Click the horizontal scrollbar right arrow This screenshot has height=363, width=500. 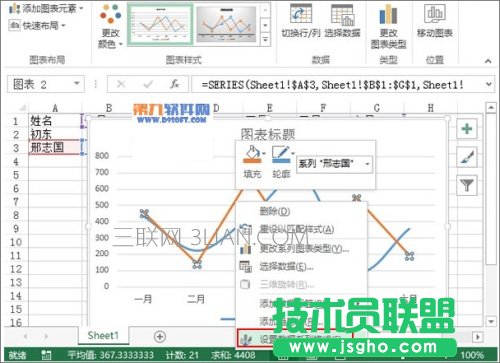(478, 337)
